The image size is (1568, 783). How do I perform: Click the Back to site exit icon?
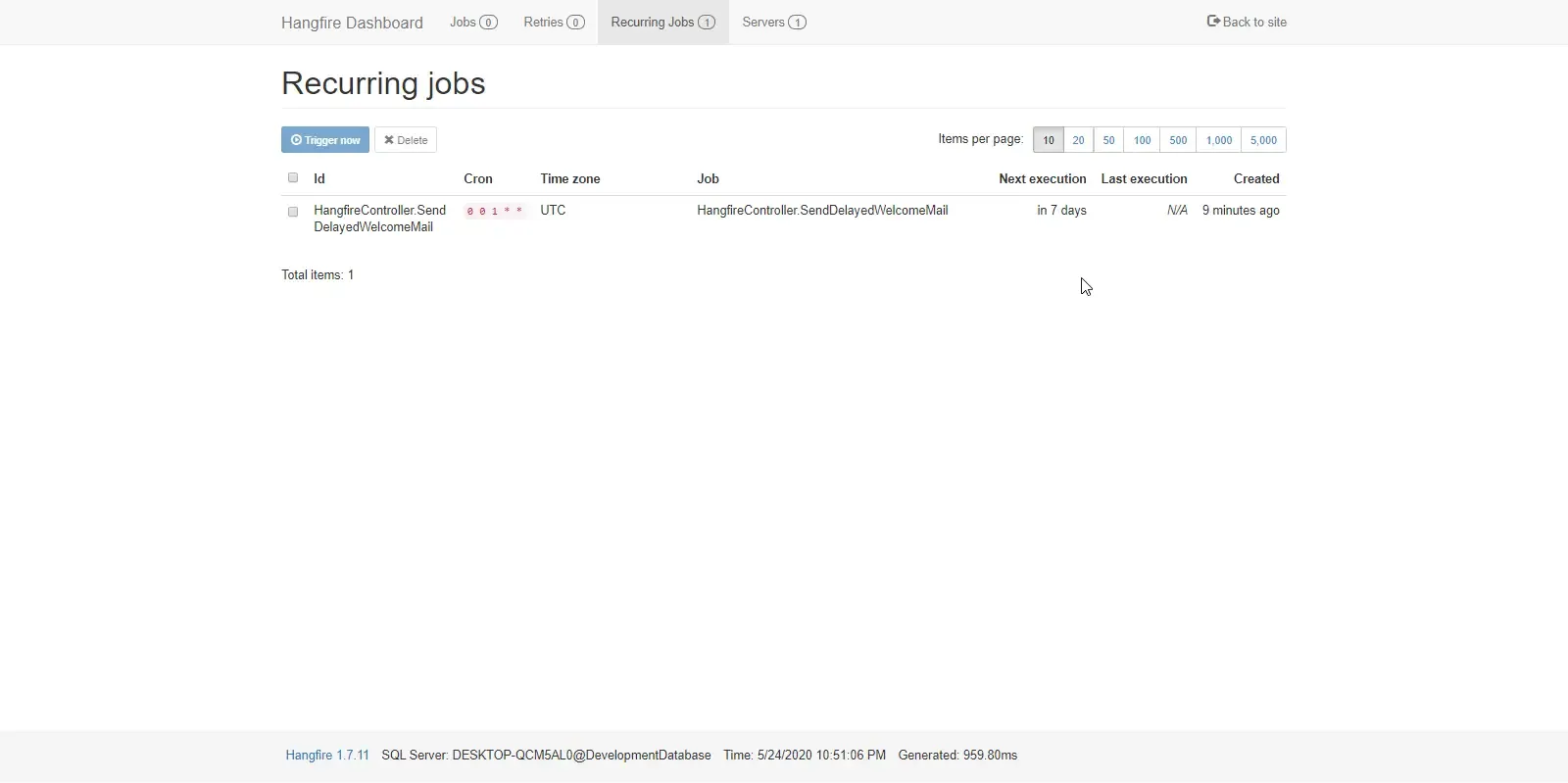point(1213,22)
